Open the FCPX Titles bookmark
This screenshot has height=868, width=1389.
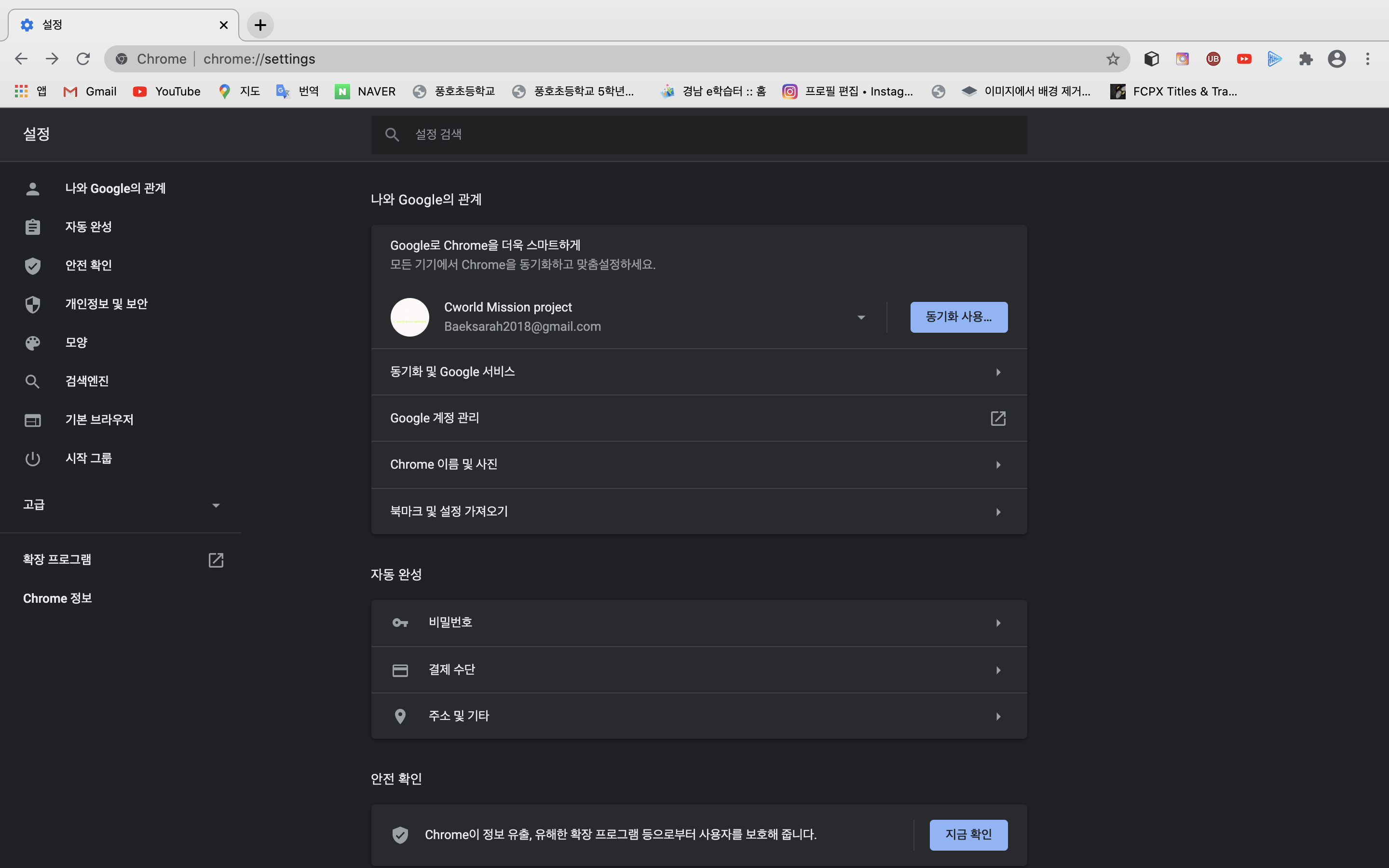(1174, 91)
